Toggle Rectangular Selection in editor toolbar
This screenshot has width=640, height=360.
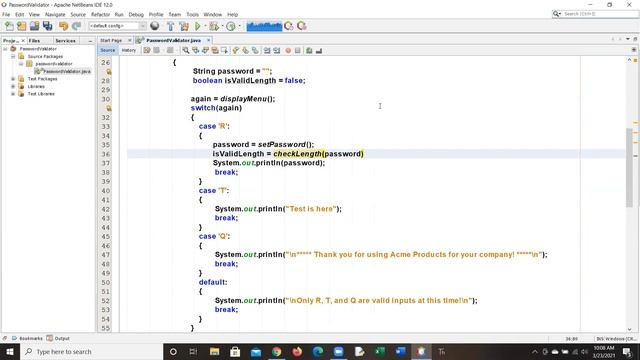coord(224,51)
